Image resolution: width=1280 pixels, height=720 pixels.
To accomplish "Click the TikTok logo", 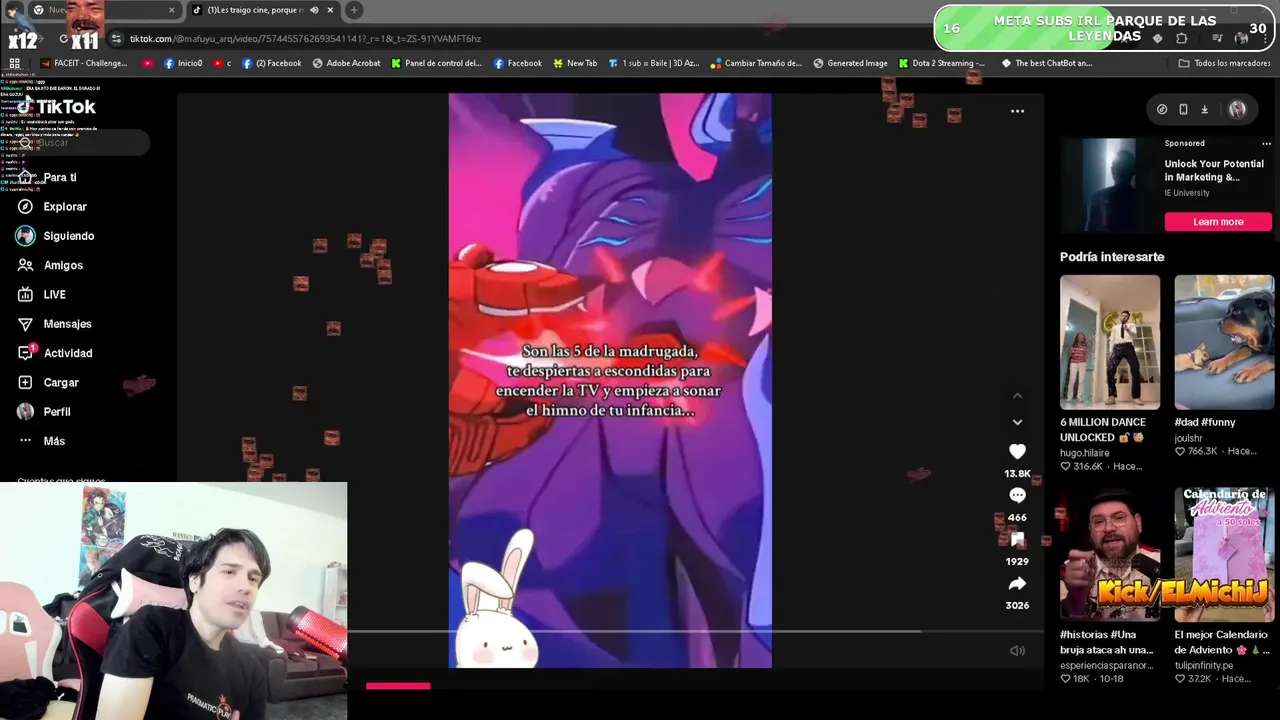I will coord(57,107).
